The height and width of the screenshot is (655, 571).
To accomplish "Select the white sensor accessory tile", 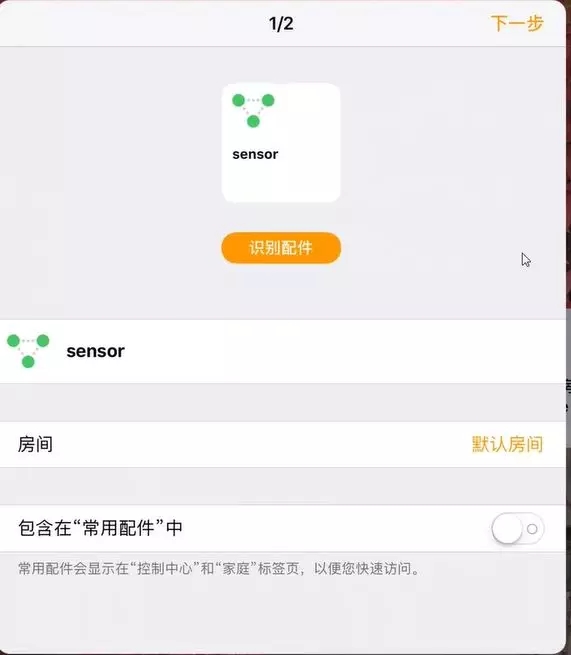I will point(281,143).
